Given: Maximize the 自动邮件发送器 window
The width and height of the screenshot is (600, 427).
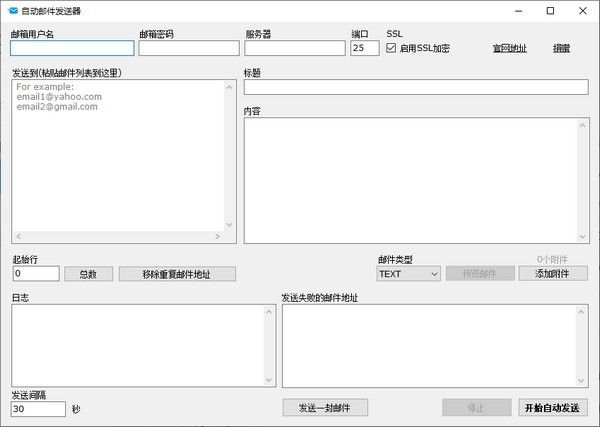Looking at the screenshot, I should [550, 11].
